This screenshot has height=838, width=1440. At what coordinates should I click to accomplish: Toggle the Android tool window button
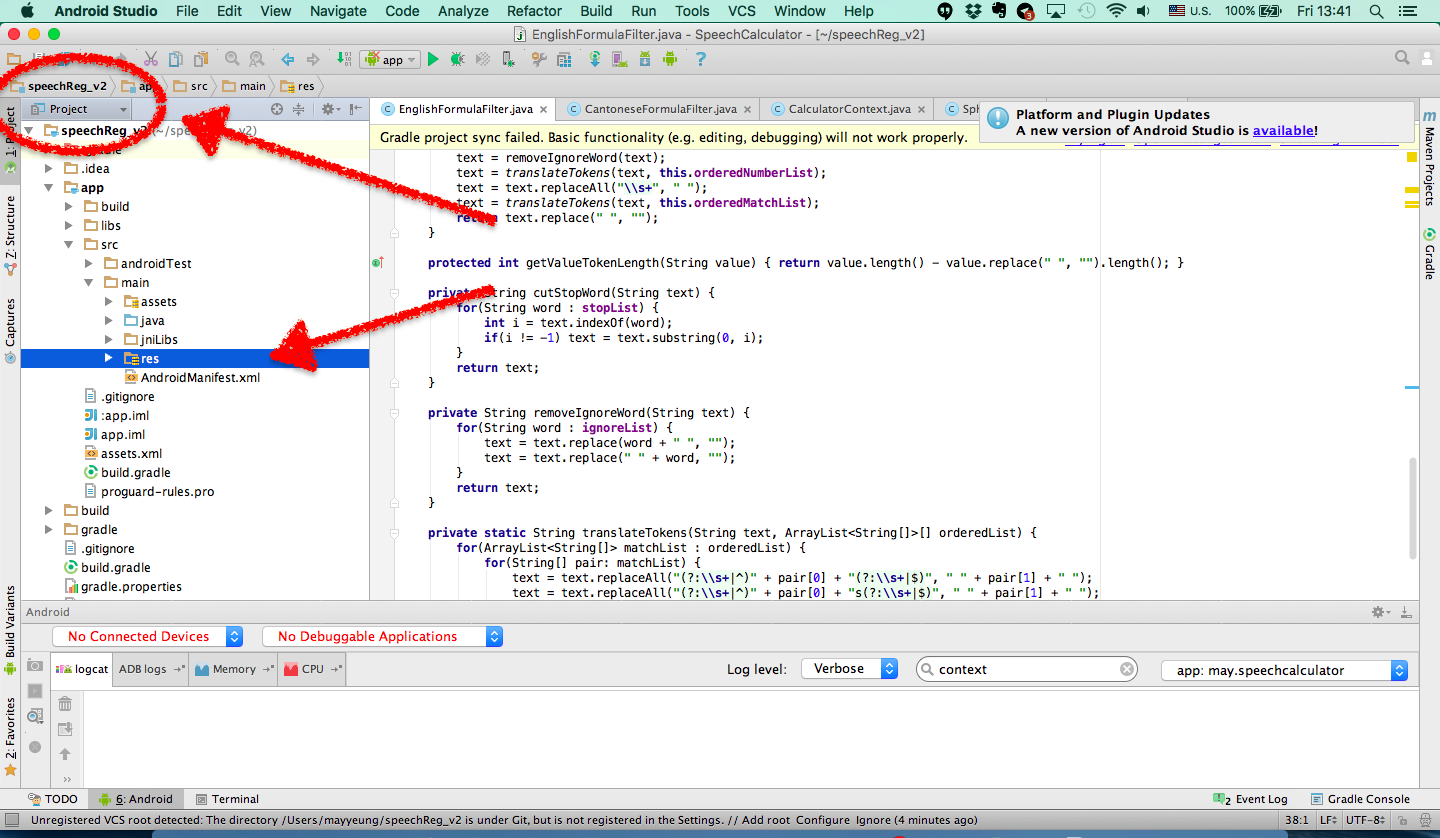[136, 799]
